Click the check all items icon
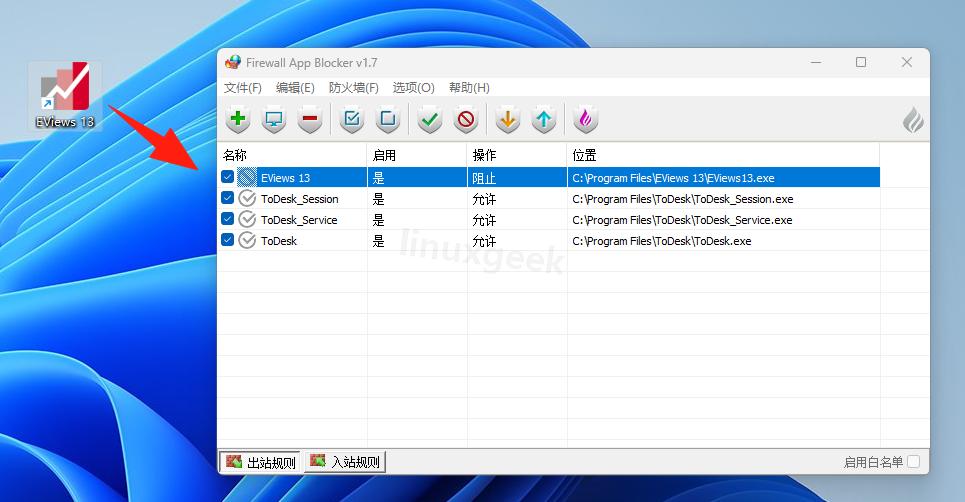The width and height of the screenshot is (965, 502). (x=352, y=119)
